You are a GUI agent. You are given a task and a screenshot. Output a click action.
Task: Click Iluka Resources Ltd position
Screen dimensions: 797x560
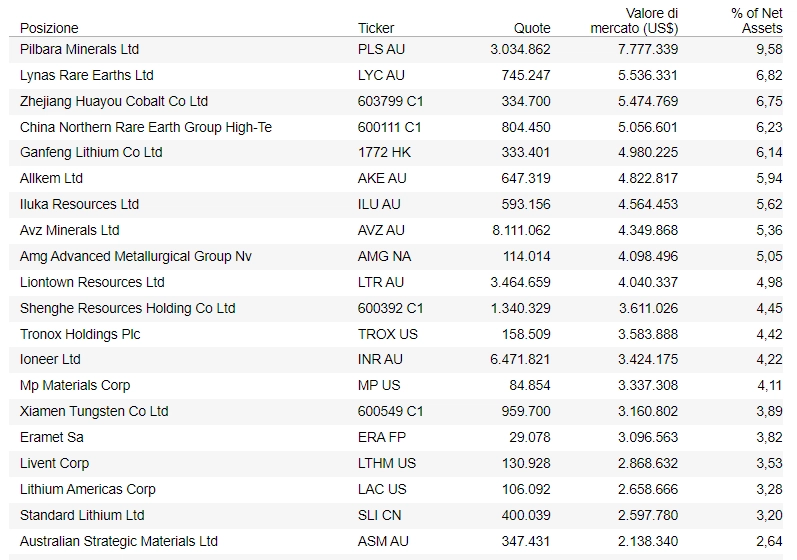point(79,204)
